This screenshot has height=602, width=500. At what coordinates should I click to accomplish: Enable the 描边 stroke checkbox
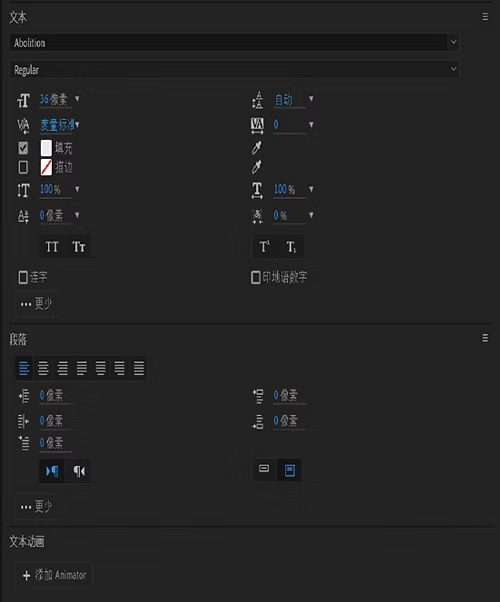pyautogui.click(x=23, y=167)
